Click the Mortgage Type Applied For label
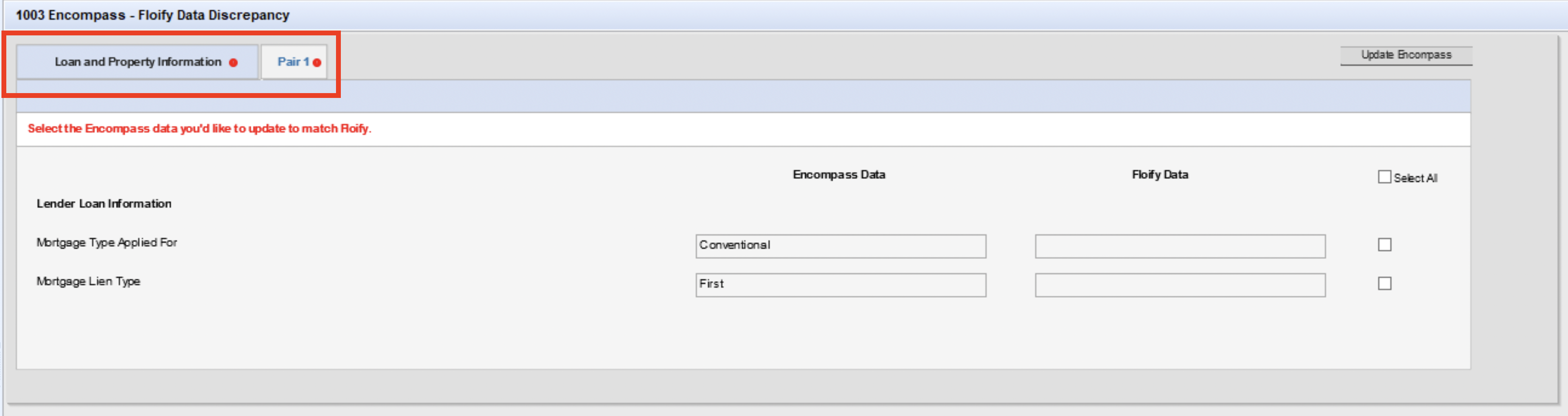The width and height of the screenshot is (1568, 416). pyautogui.click(x=107, y=242)
